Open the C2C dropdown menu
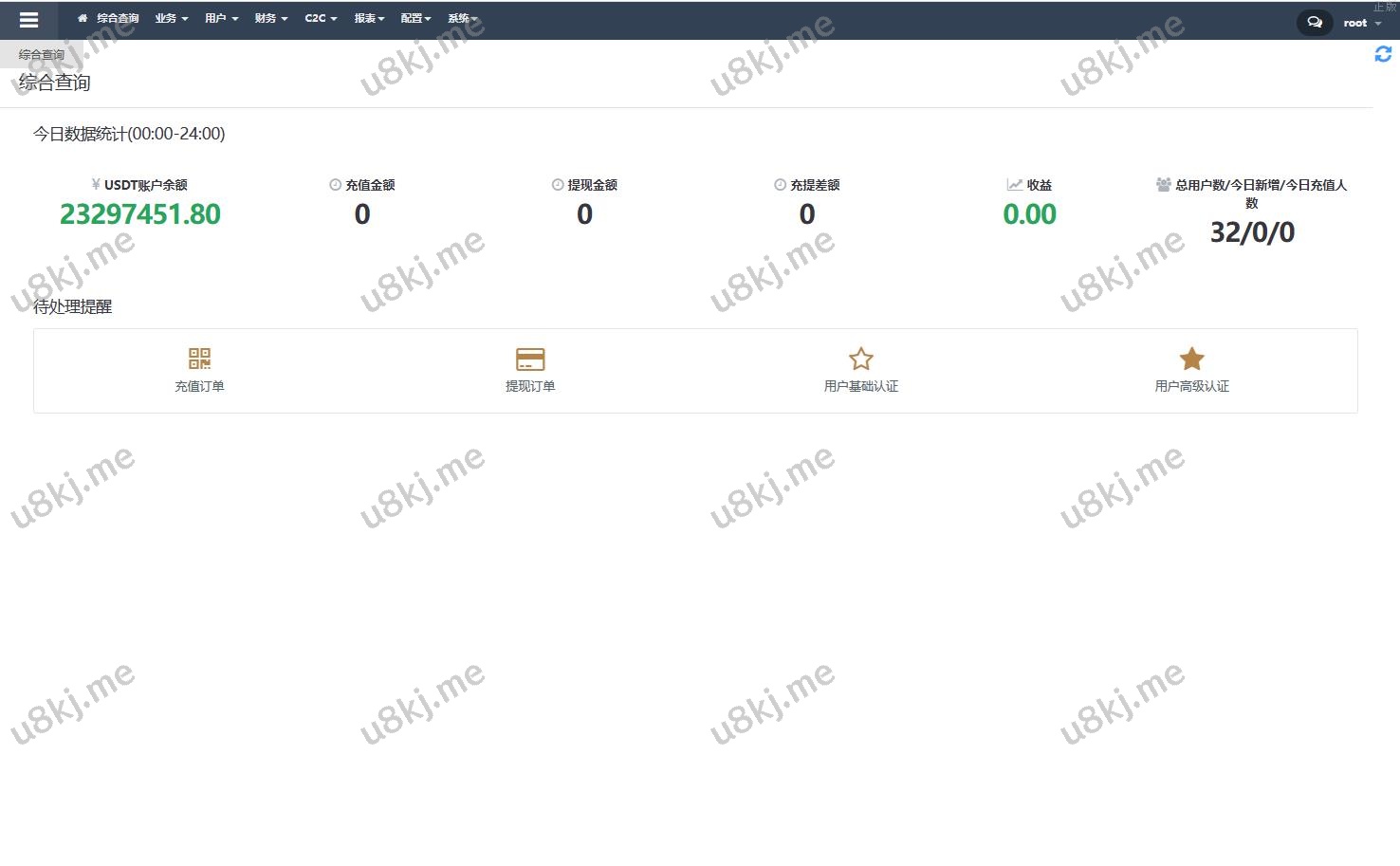Viewport: 1400px width, 866px height. 321,18
